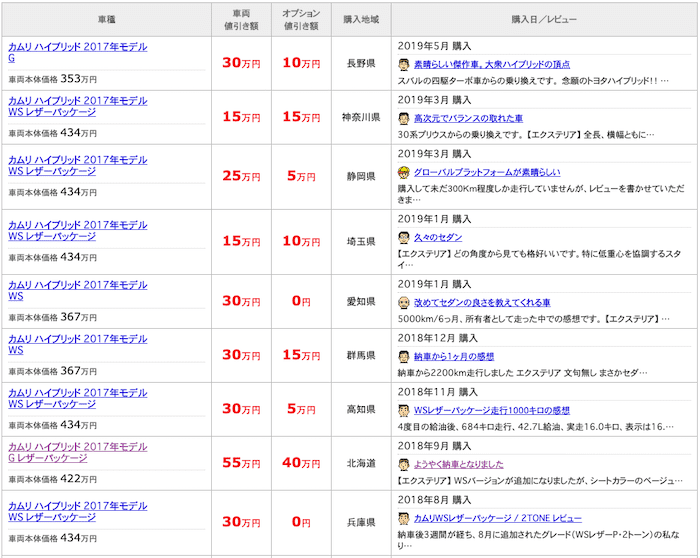The height and width of the screenshot is (558, 700).
Task: Click the 購入地域 column header
Action: pyautogui.click(x=361, y=20)
